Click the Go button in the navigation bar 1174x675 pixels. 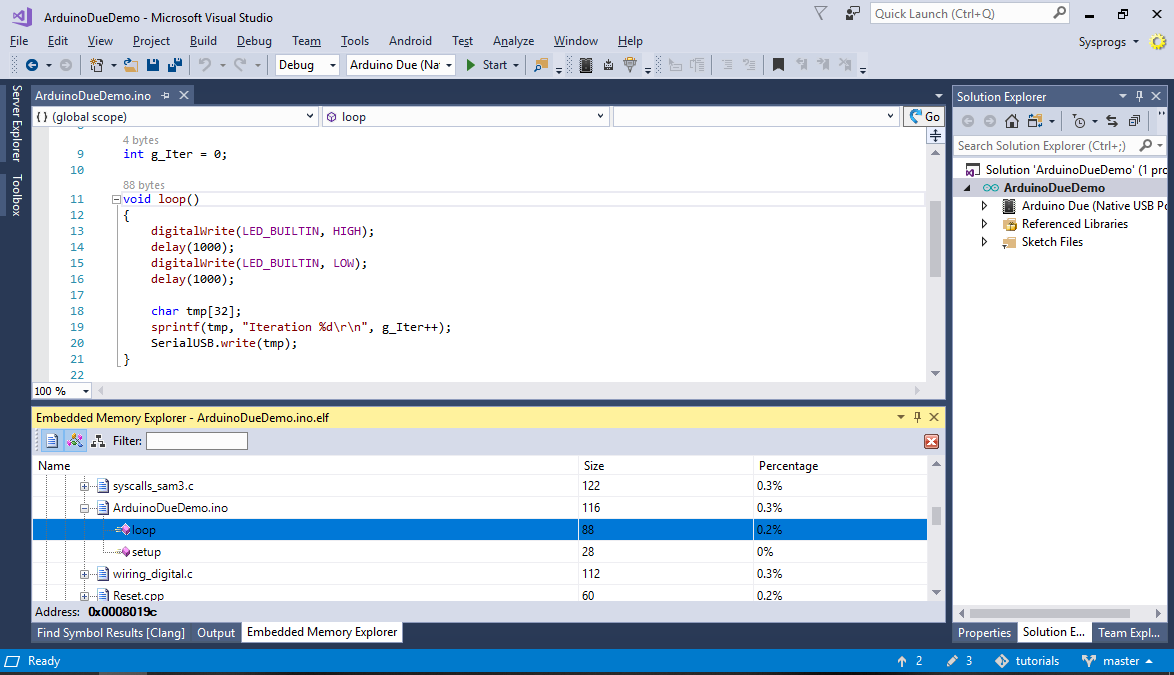coord(924,117)
